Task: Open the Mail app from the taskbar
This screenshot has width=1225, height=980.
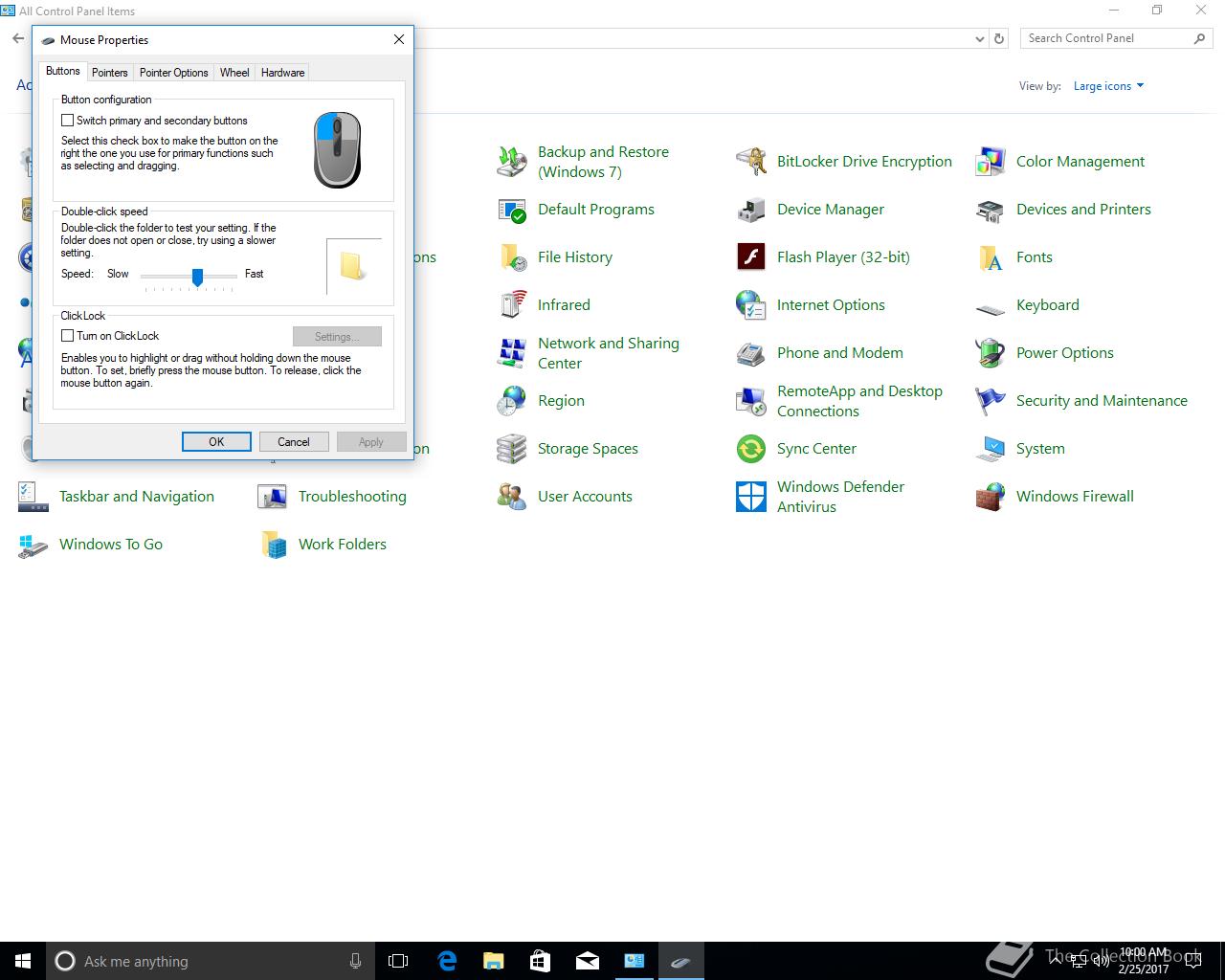Action: coord(587,961)
